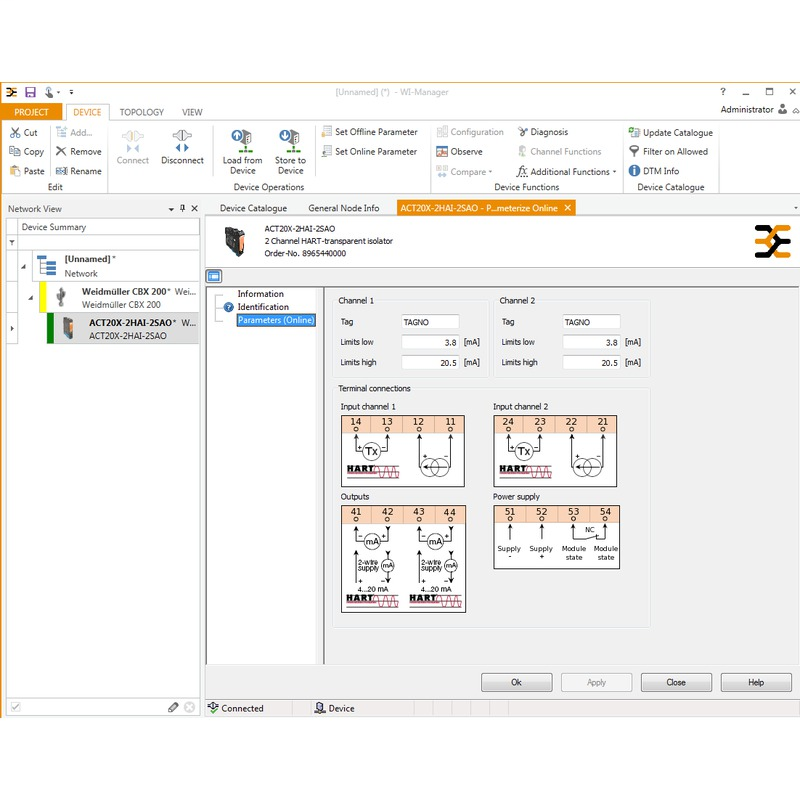Click the save icon in title bar
This screenshot has height=800, width=800.
click(31, 92)
